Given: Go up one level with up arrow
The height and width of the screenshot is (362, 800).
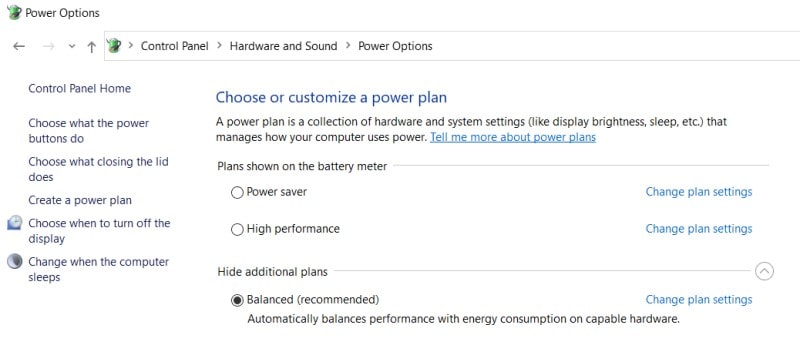Looking at the screenshot, I should (91, 47).
